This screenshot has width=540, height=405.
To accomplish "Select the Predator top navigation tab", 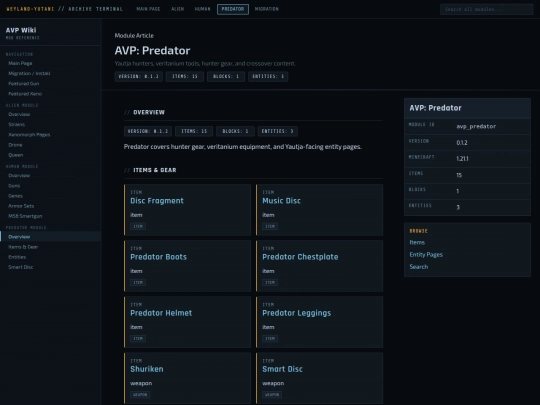I will (233, 9).
